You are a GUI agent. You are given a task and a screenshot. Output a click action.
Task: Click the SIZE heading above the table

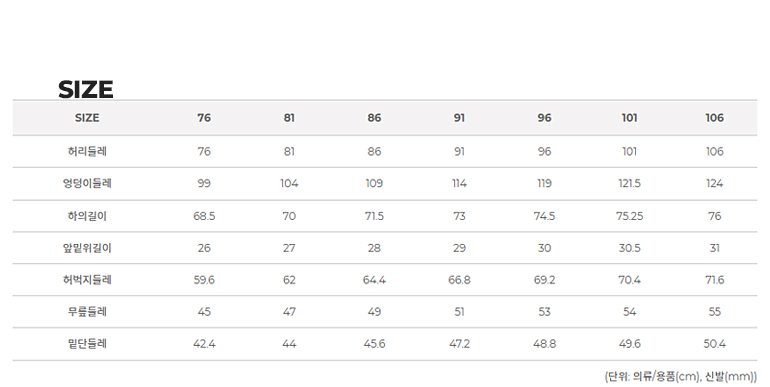pyautogui.click(x=86, y=89)
